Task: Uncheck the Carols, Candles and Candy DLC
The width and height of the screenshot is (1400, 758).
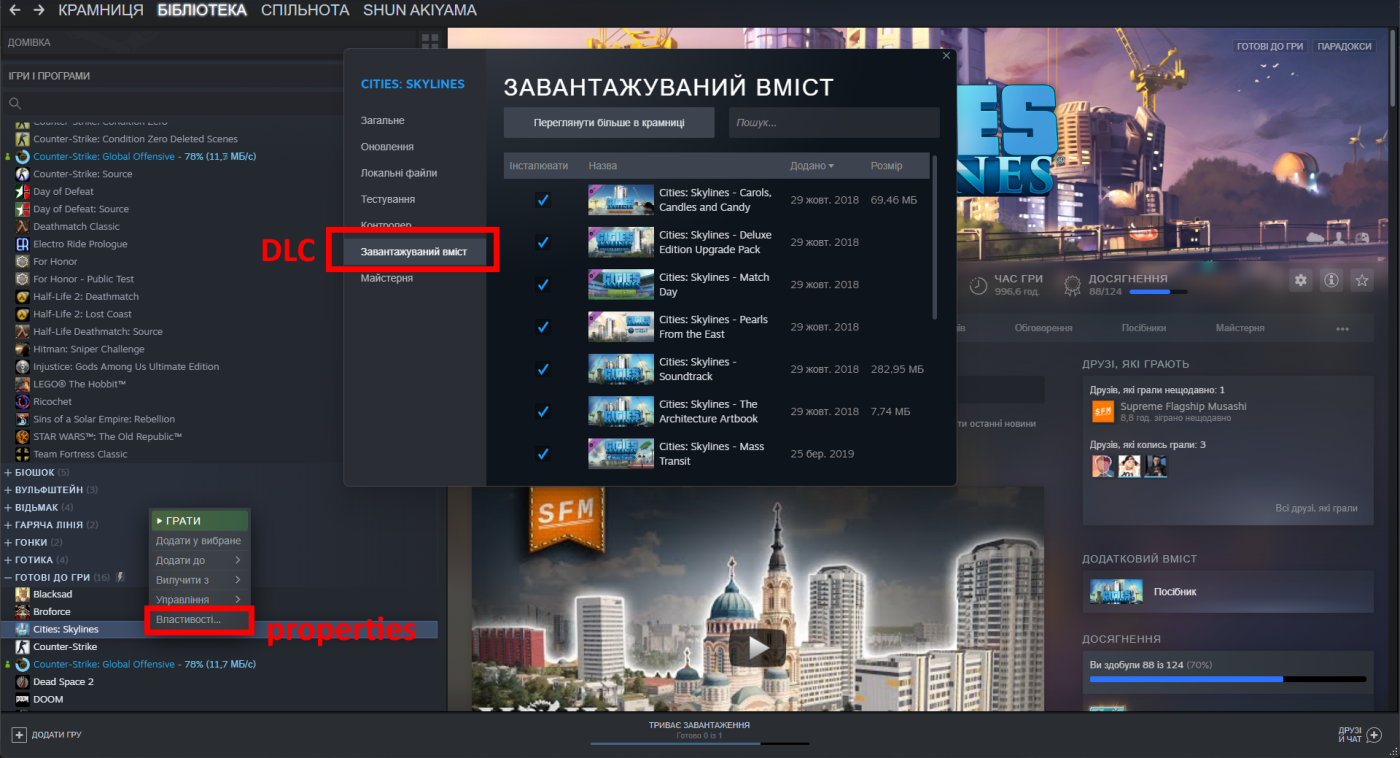Action: click(x=542, y=199)
